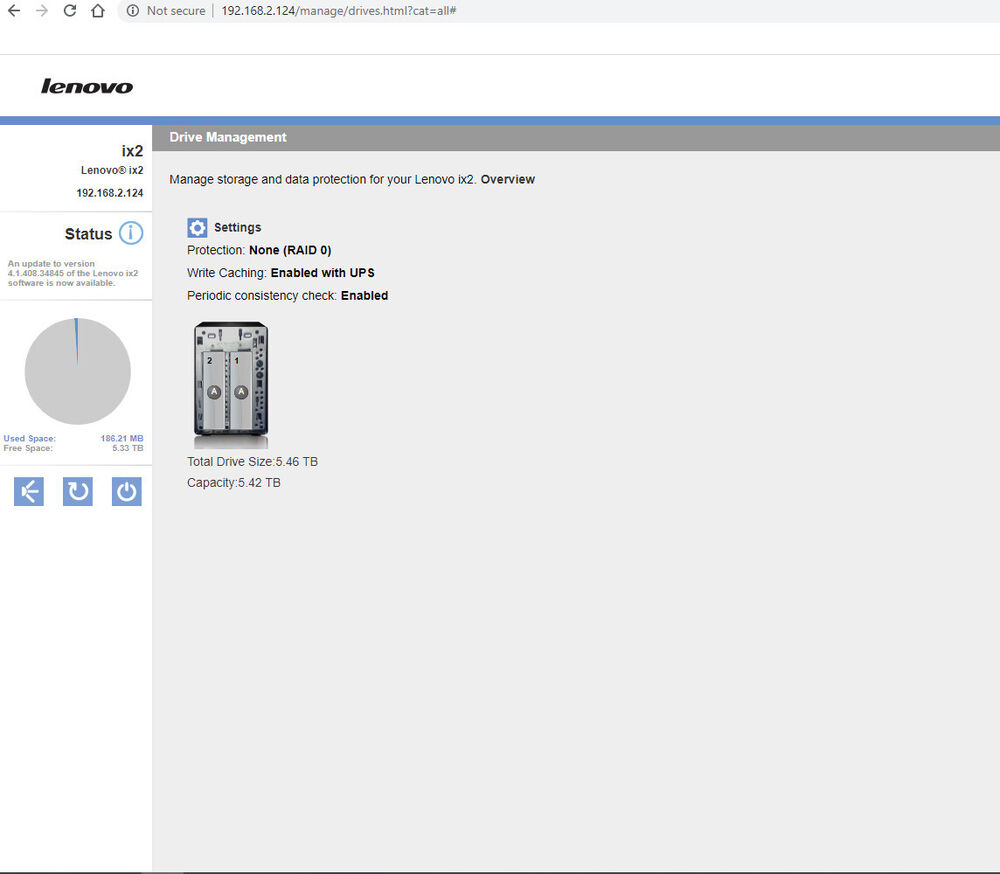This screenshot has width=1000, height=874.
Task: Open the browser home page
Action: [x=98, y=11]
